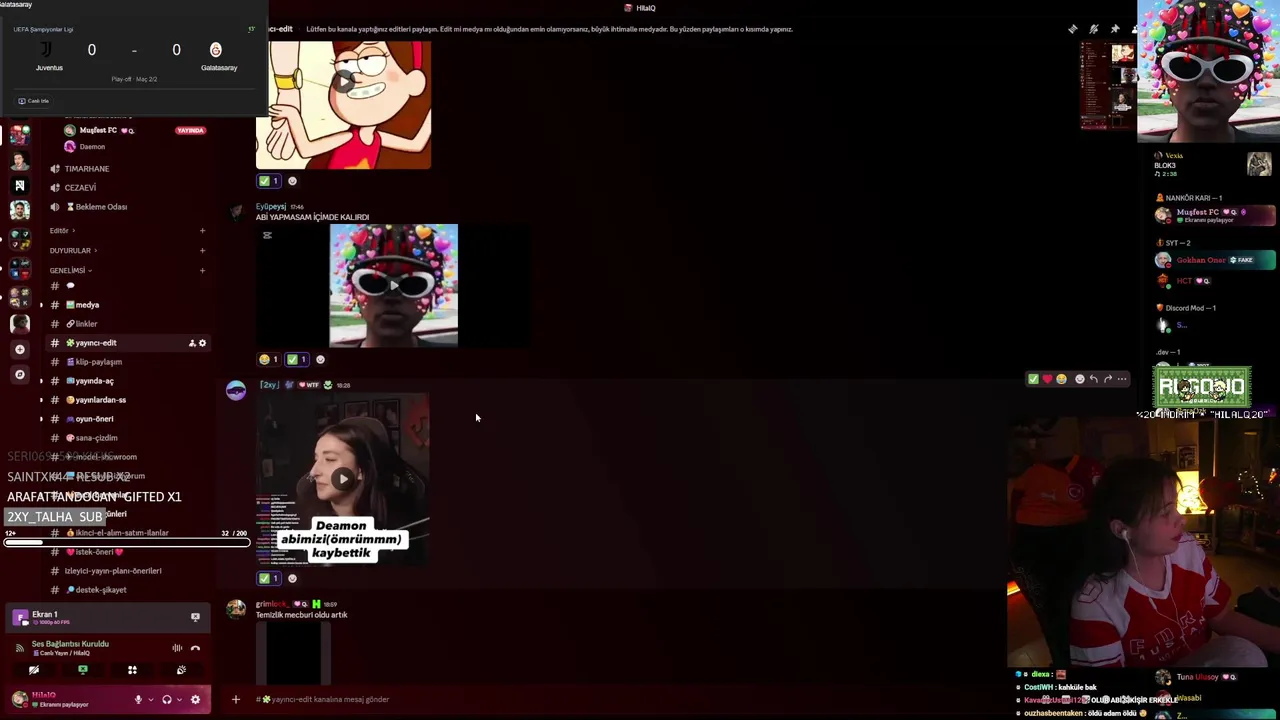The image size is (1280, 720).
Task: Open add reaction picker in message toolbar
Action: point(1079,379)
